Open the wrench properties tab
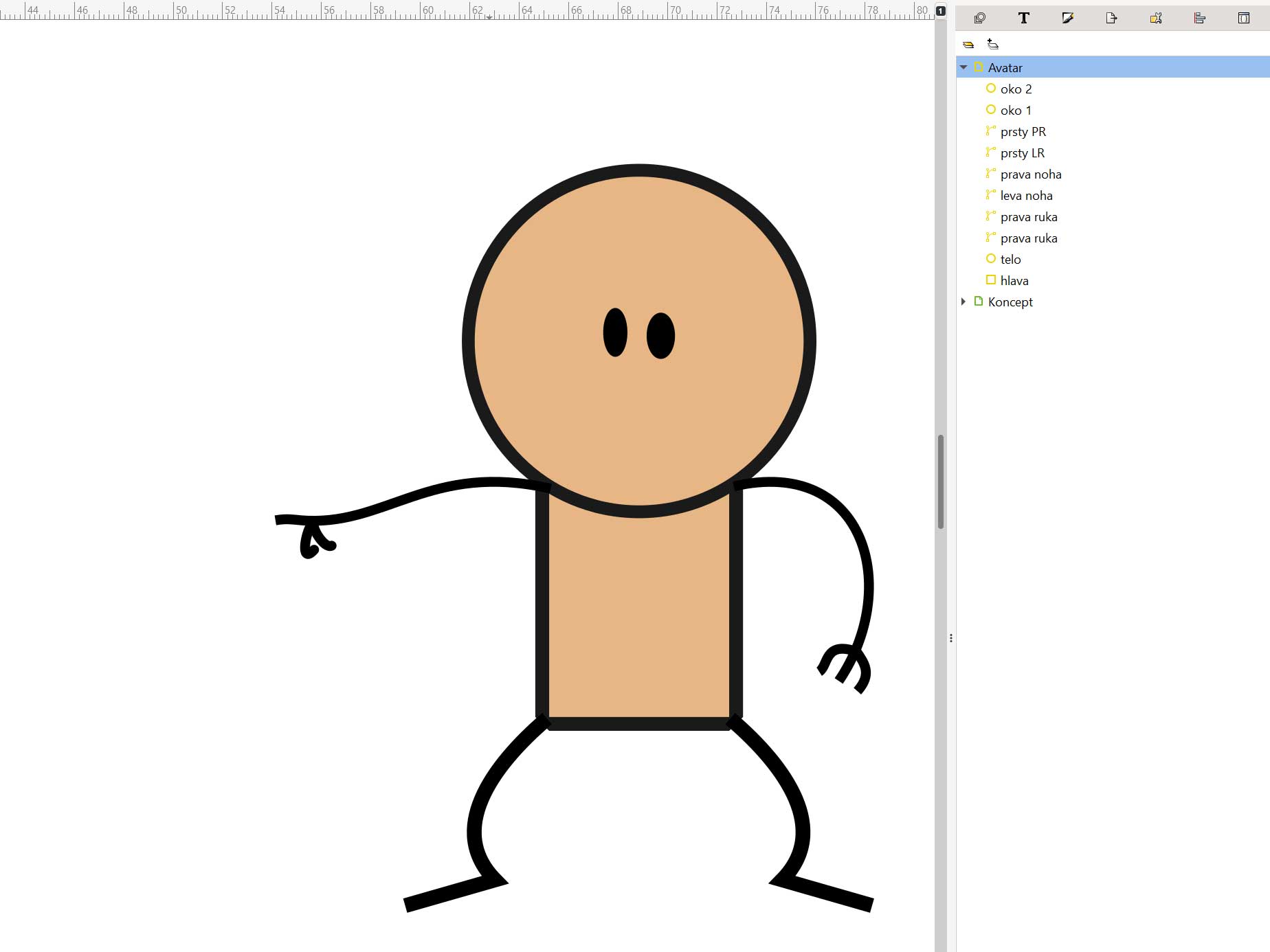Viewport: 1270px width, 952px height. (1155, 19)
